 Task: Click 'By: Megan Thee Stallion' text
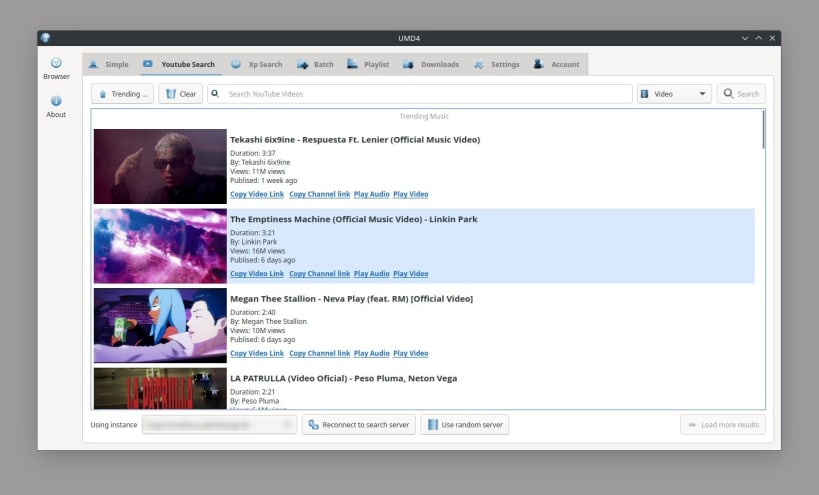(268, 322)
